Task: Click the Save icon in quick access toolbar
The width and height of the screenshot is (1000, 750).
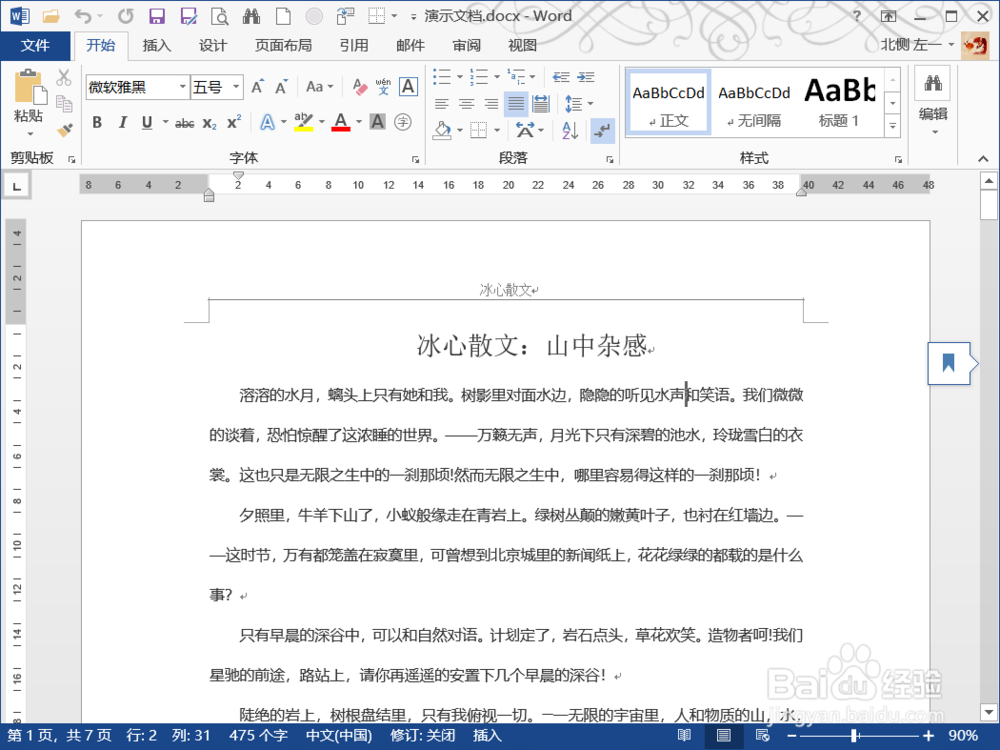Action: point(156,17)
